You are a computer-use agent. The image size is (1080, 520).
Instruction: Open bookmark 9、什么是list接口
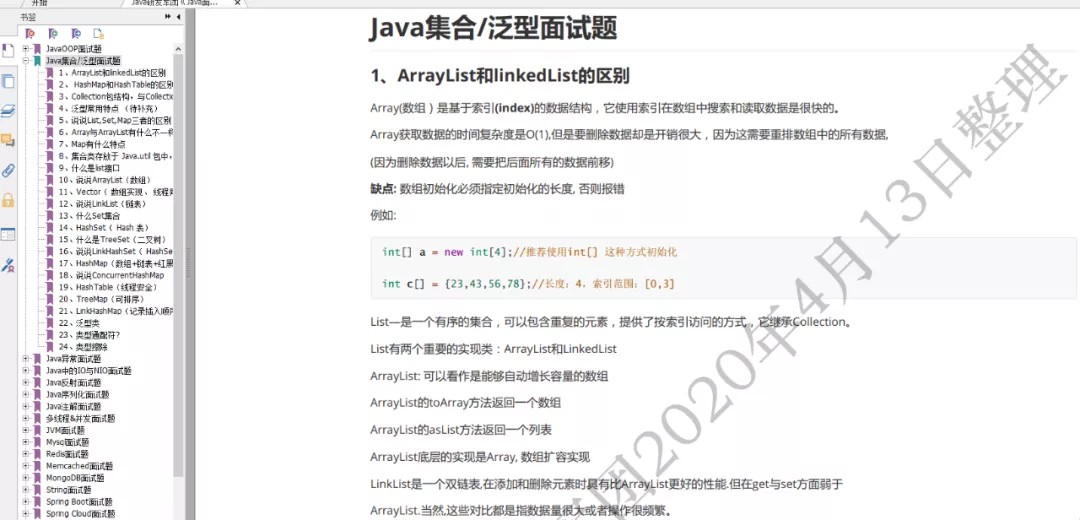pyautogui.click(x=90, y=167)
